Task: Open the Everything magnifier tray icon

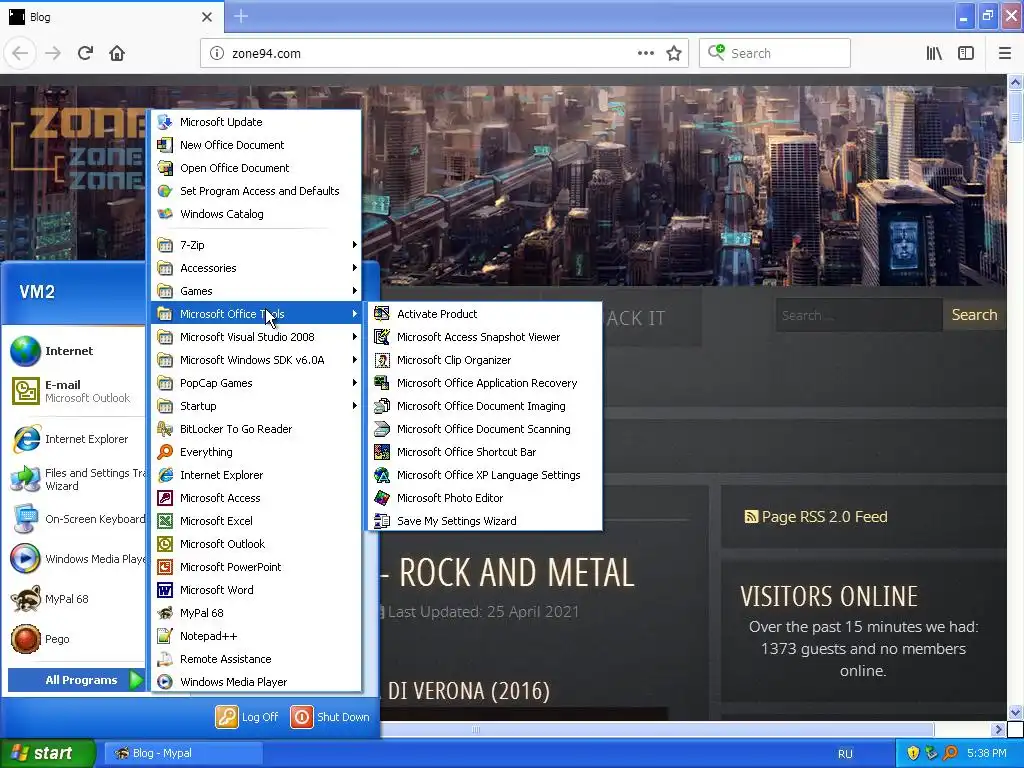Action: tap(950, 753)
